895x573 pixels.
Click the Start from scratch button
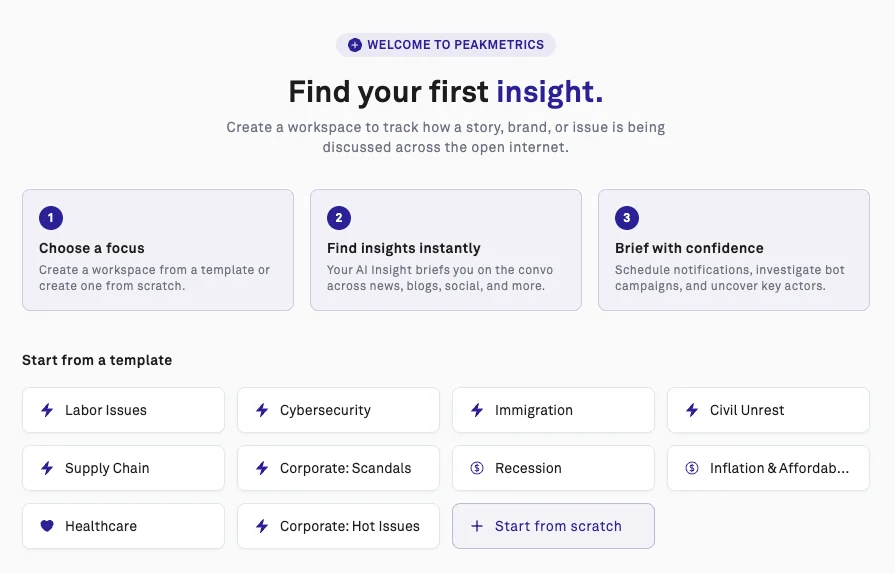click(553, 526)
